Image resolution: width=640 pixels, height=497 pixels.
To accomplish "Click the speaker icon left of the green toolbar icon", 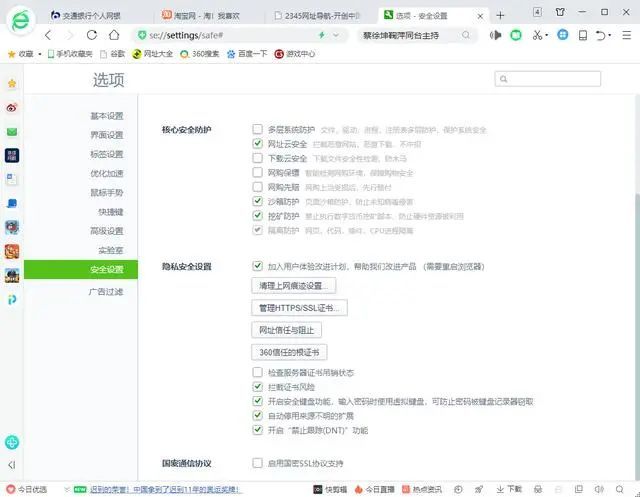I will (x=496, y=36).
